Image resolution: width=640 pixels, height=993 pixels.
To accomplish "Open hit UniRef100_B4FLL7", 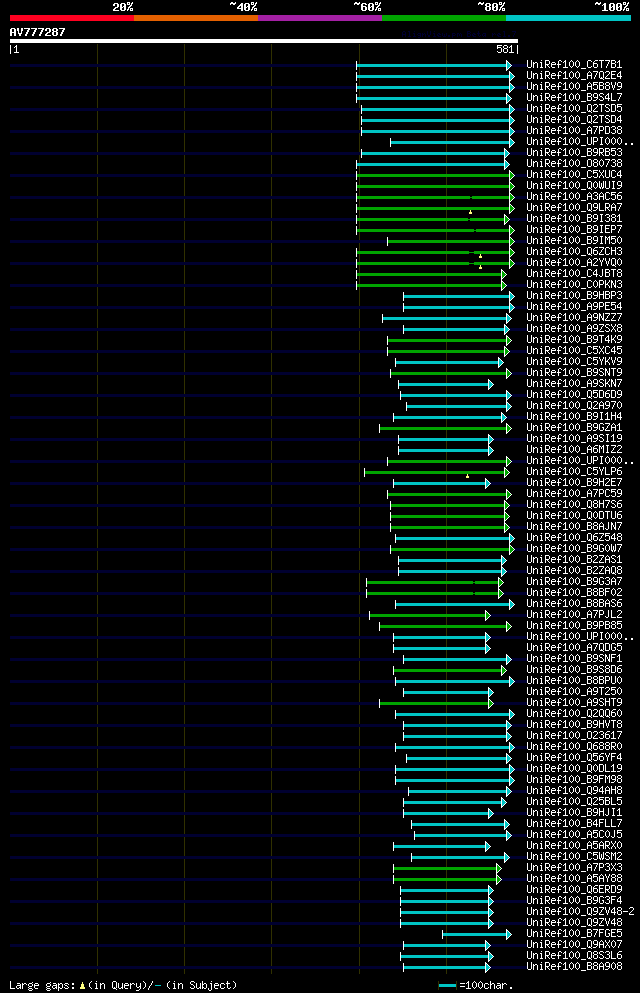I will [x=574, y=824].
